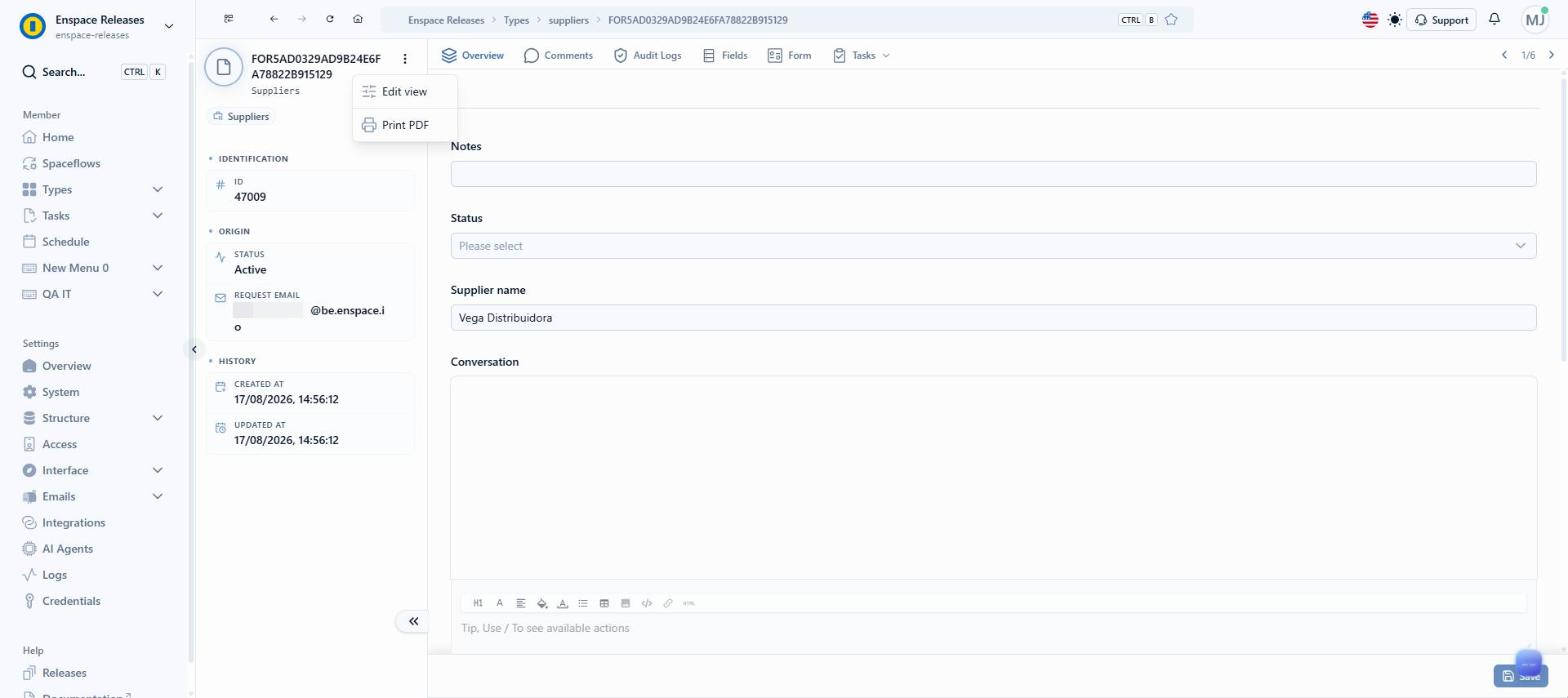Screen dimensions: 1568x698
Task: Open text alignment tool in editor
Action: [x=521, y=603]
